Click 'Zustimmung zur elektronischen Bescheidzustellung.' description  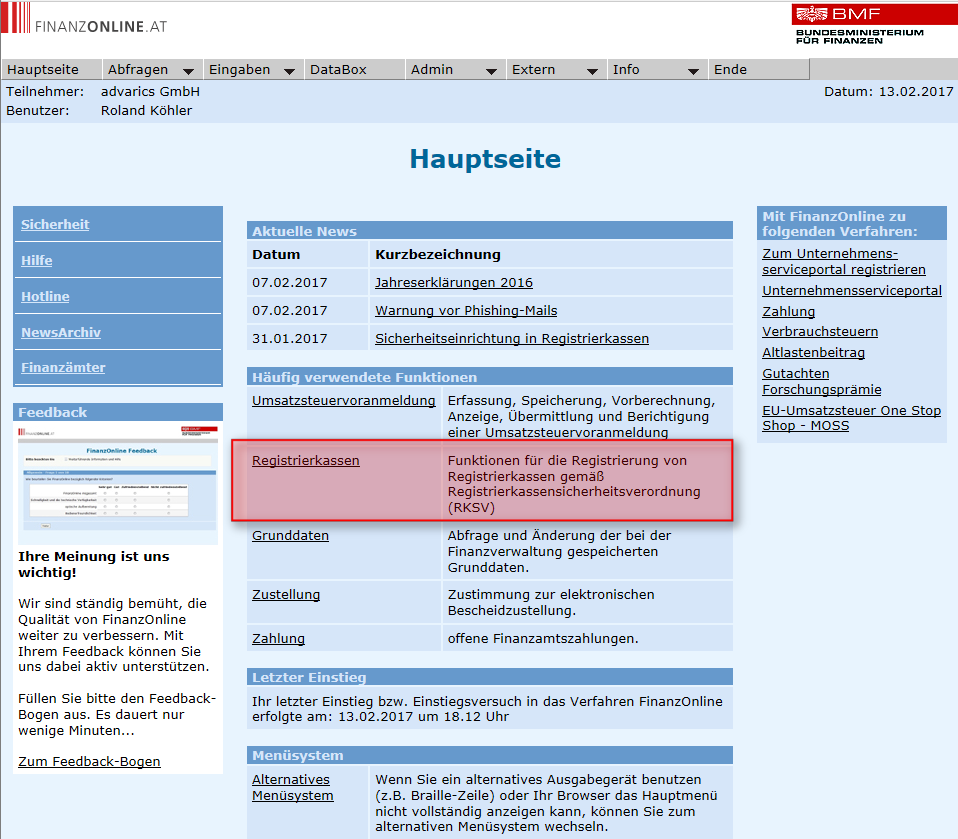click(x=551, y=603)
